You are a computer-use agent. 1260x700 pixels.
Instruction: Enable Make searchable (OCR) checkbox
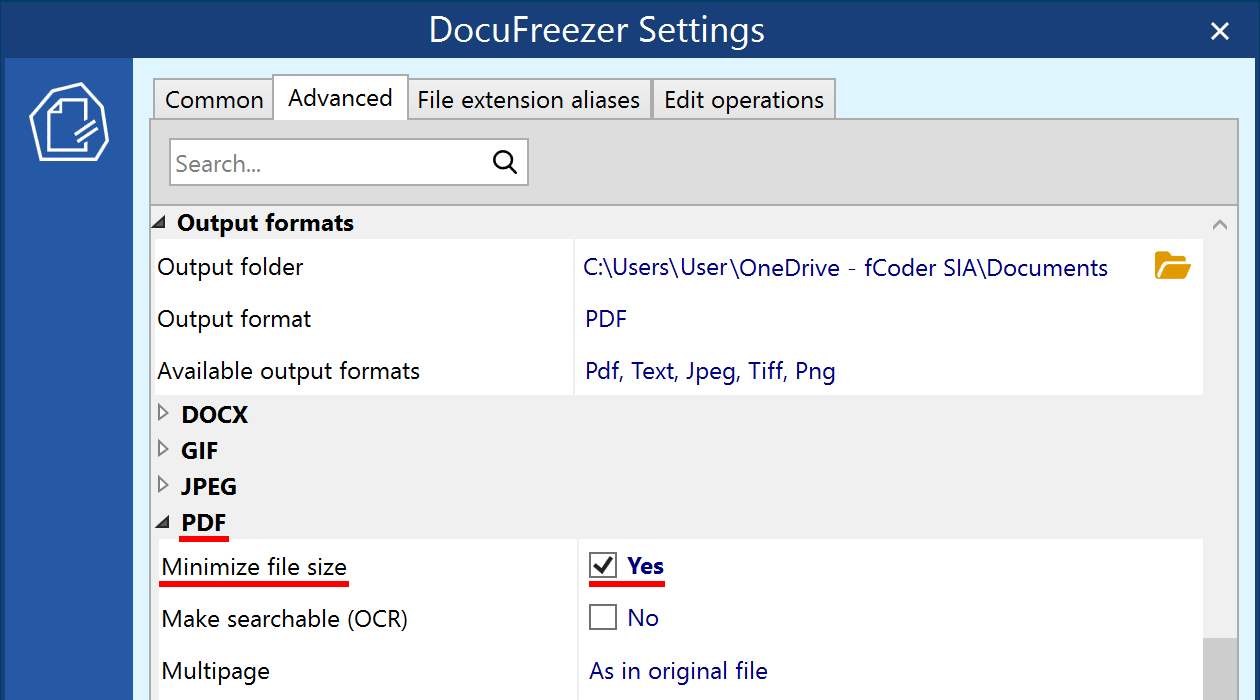coord(603,618)
